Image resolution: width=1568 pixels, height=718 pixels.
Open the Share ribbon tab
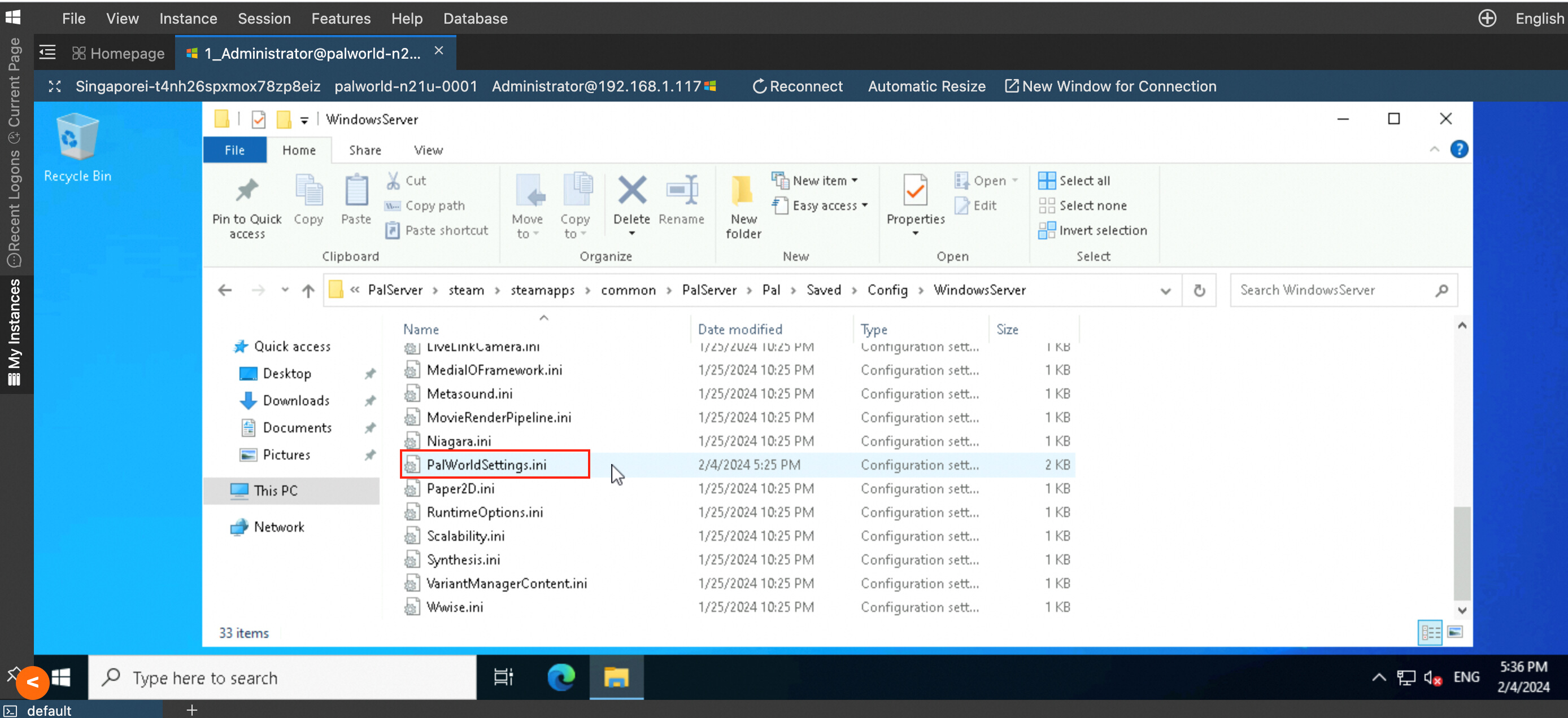click(365, 150)
